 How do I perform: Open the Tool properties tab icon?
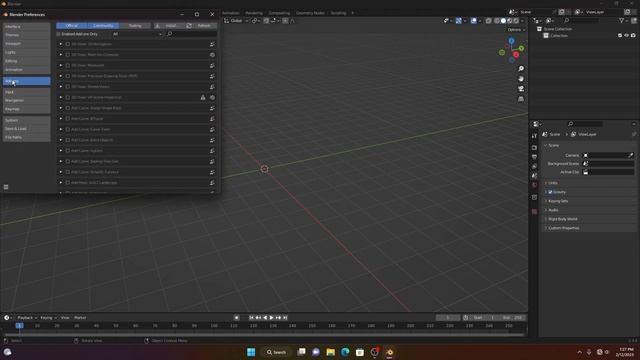534,136
